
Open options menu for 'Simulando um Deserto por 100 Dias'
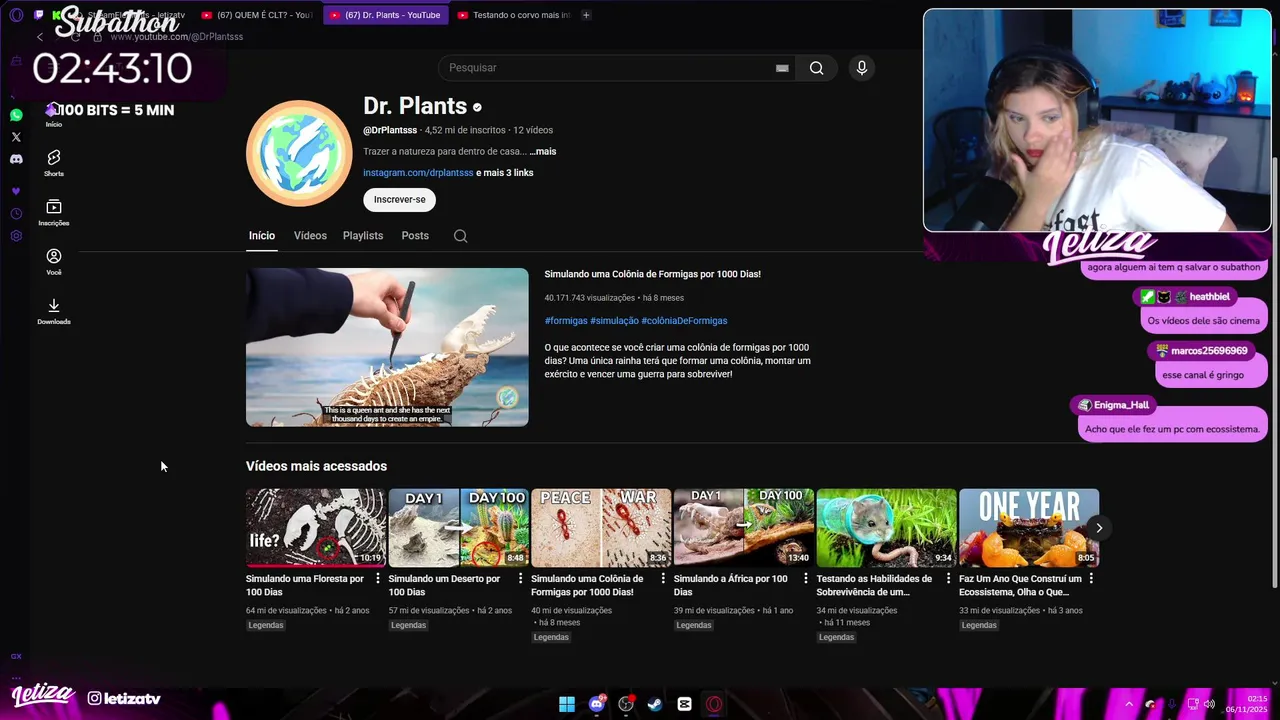521,579
